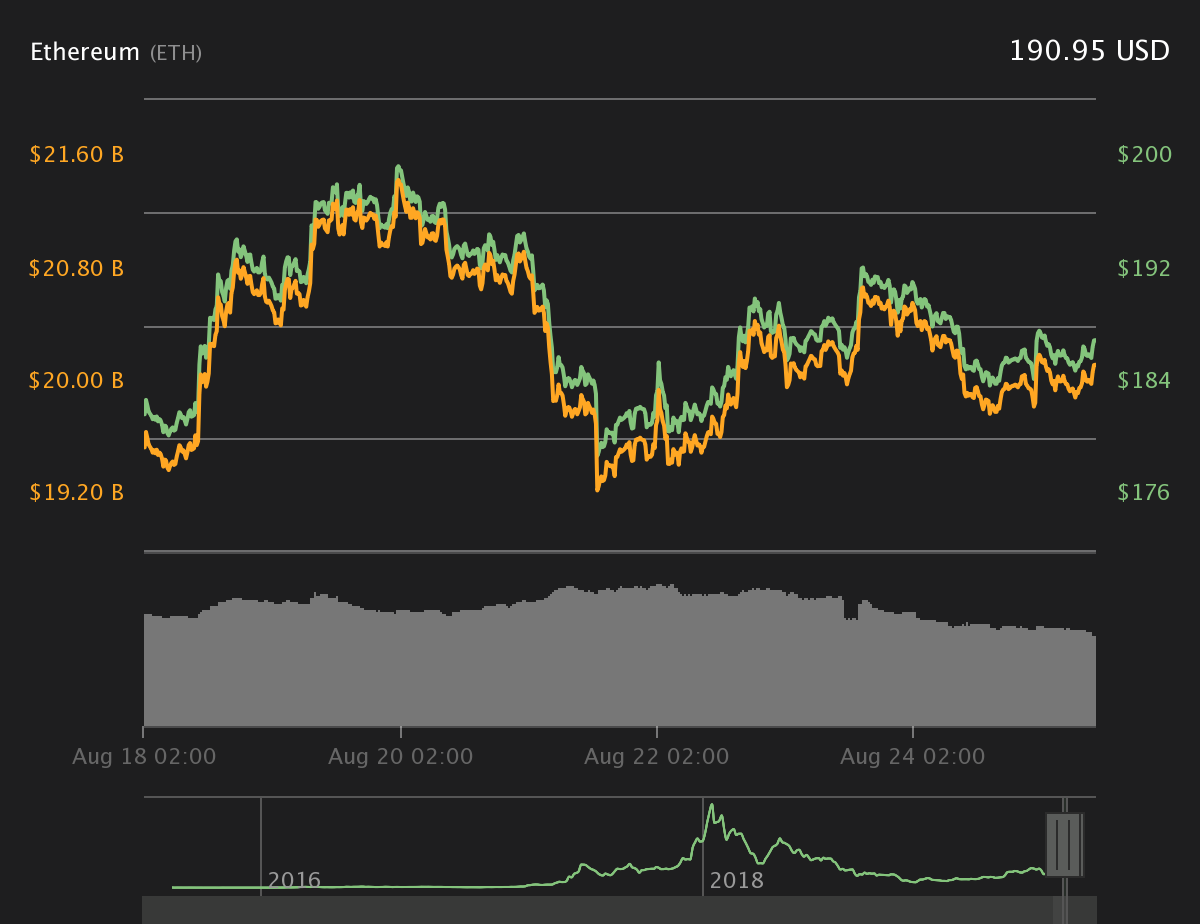The height and width of the screenshot is (924, 1200).
Task: Click the Aug 22 02:00 date label
Action: click(x=656, y=757)
